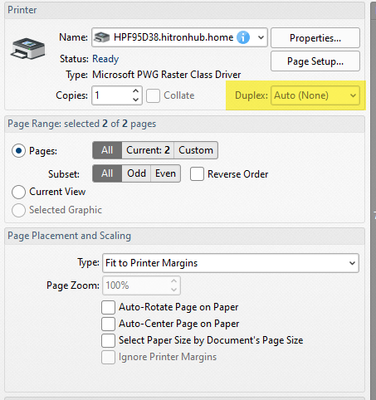Select Current View radio button
This screenshot has height=400, width=376.
coord(19,192)
